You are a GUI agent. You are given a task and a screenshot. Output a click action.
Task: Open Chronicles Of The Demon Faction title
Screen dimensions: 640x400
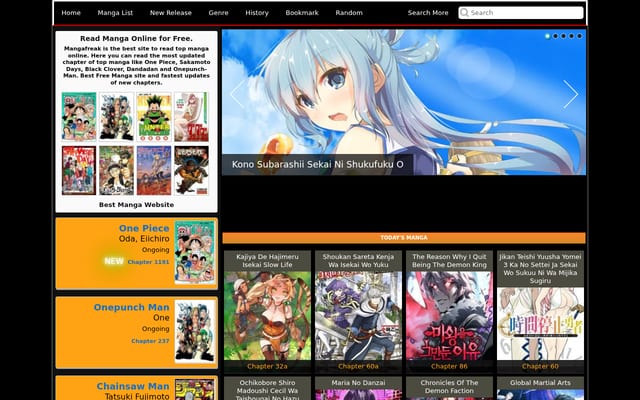(x=449, y=387)
